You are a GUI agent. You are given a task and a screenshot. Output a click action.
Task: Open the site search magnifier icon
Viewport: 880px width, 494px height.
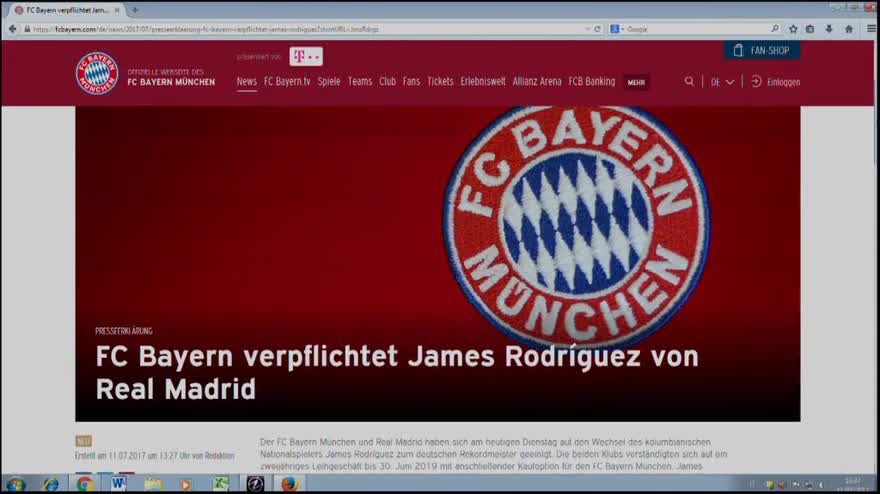(x=689, y=82)
